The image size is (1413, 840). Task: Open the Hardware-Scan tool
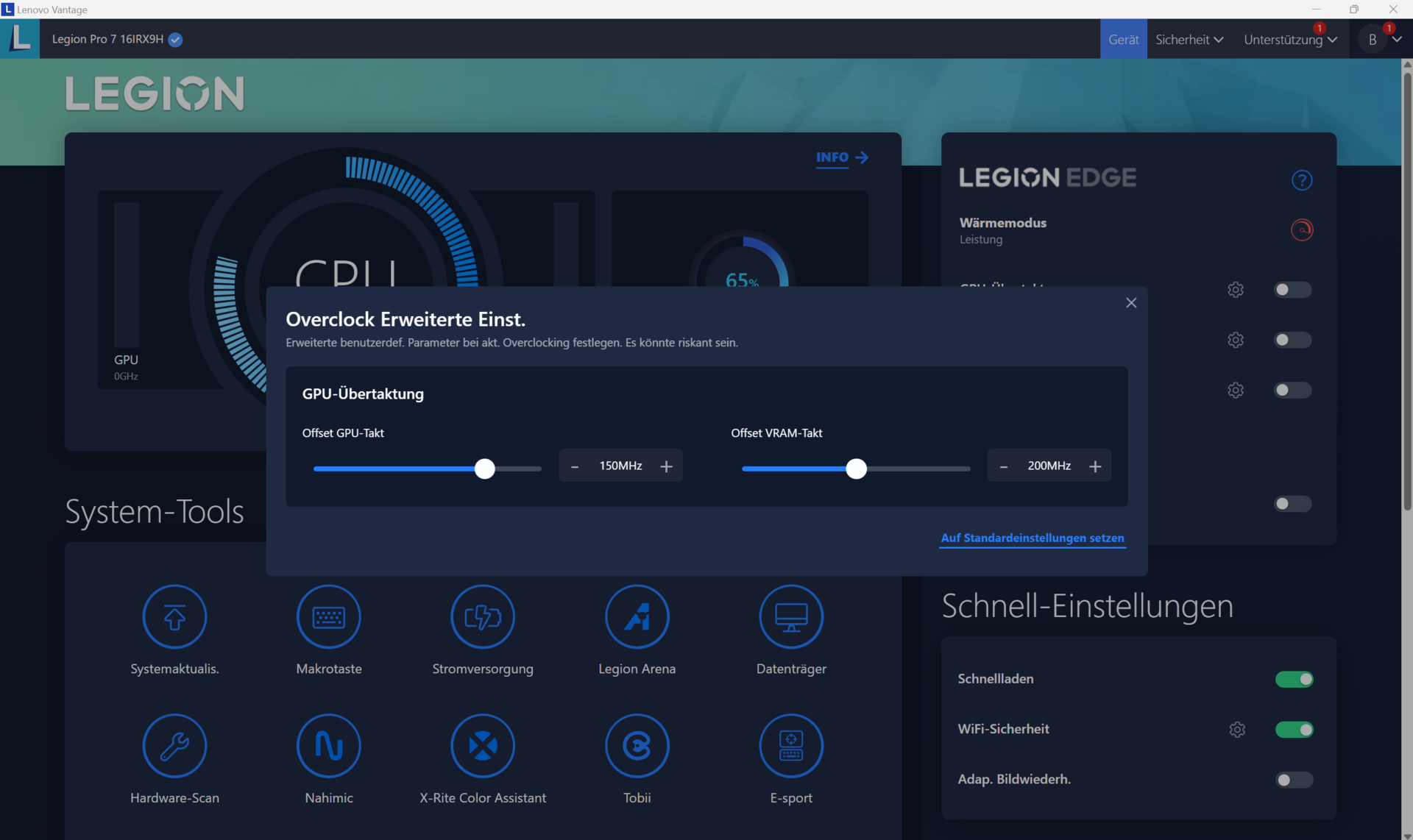tap(174, 746)
